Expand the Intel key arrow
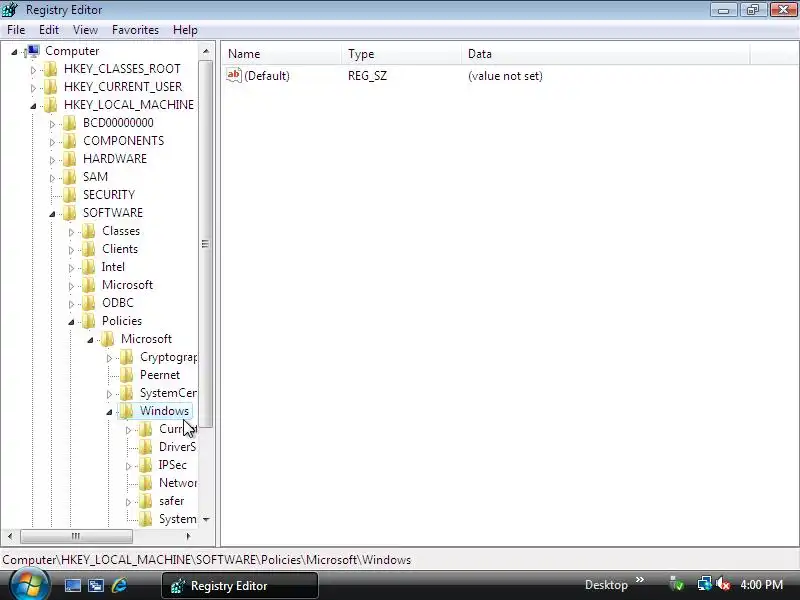This screenshot has width=800, height=600. pos(71,268)
